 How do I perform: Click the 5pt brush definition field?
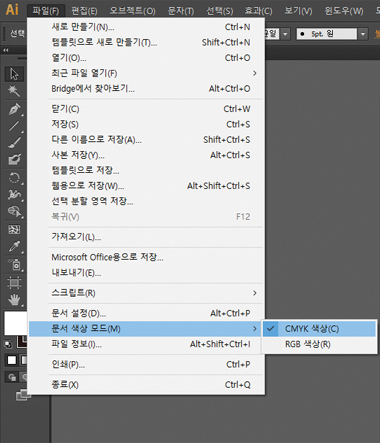tap(327, 34)
